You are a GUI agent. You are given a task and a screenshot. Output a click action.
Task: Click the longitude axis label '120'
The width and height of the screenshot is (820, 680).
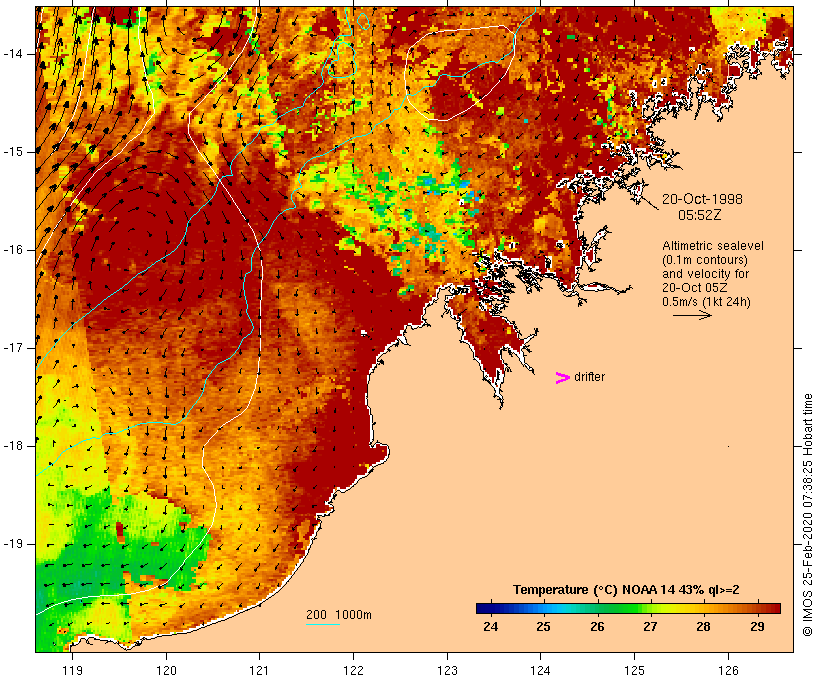(166, 670)
